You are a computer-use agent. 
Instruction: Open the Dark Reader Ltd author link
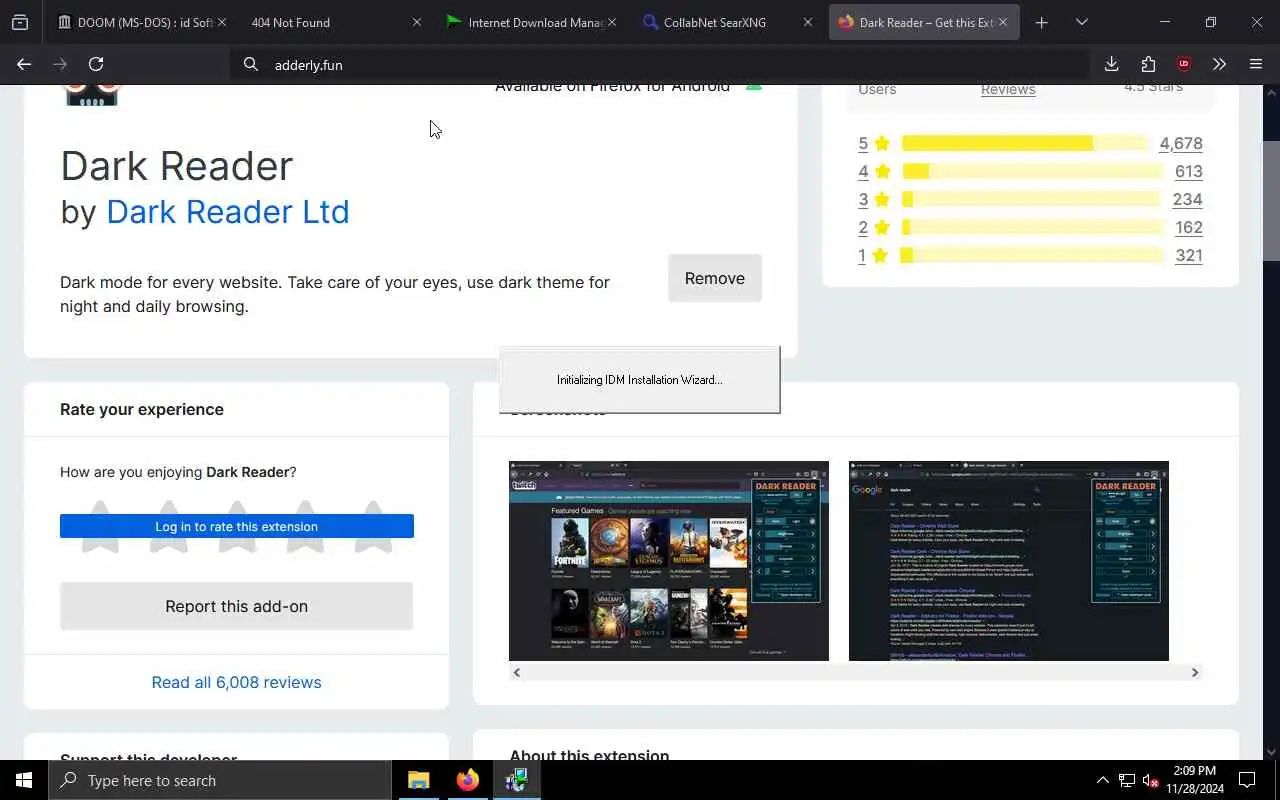228,212
